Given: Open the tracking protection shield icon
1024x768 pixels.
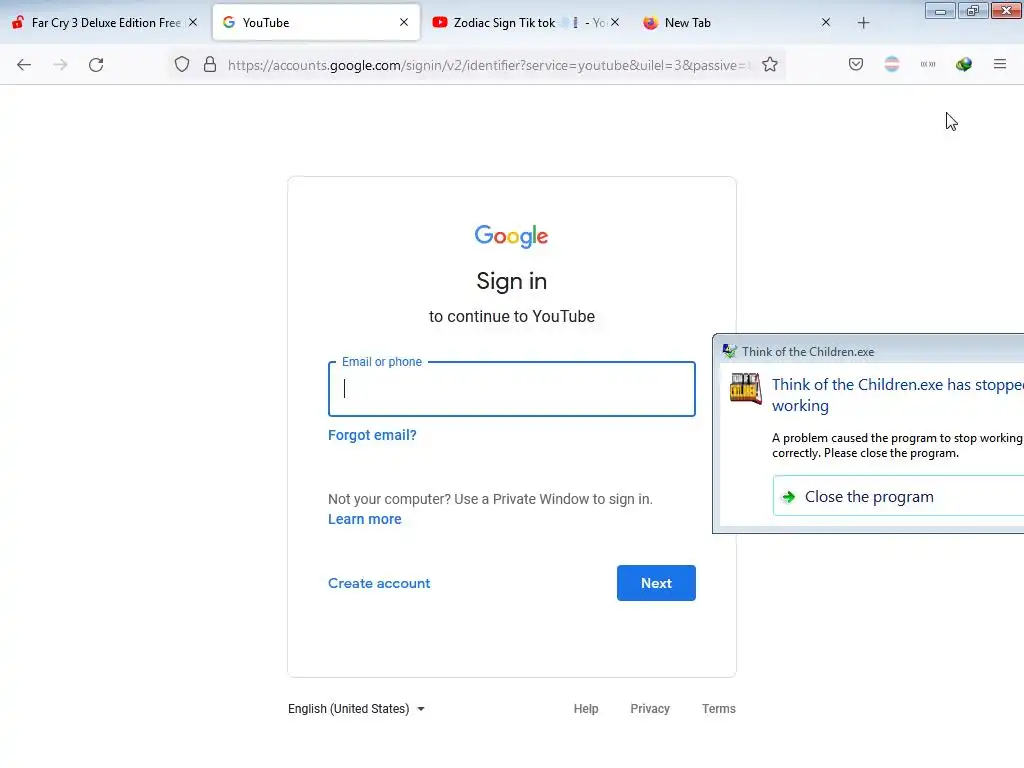Looking at the screenshot, I should (x=182, y=64).
